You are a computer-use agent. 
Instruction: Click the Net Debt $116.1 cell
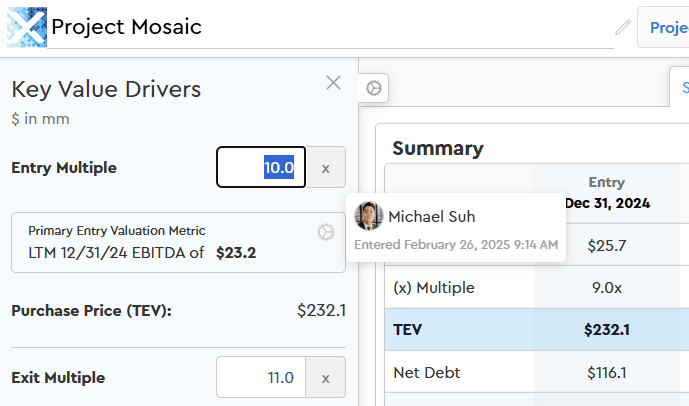coord(607,373)
